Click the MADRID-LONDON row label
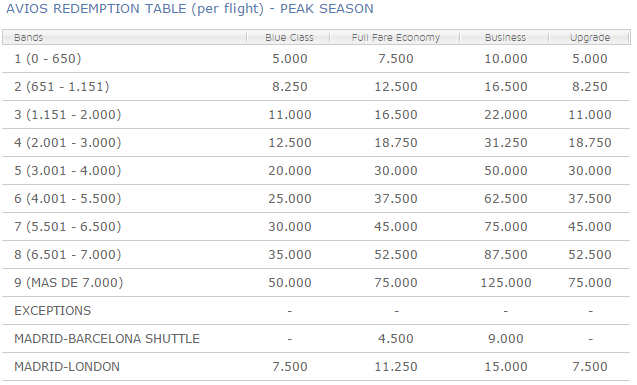 (x=67, y=367)
